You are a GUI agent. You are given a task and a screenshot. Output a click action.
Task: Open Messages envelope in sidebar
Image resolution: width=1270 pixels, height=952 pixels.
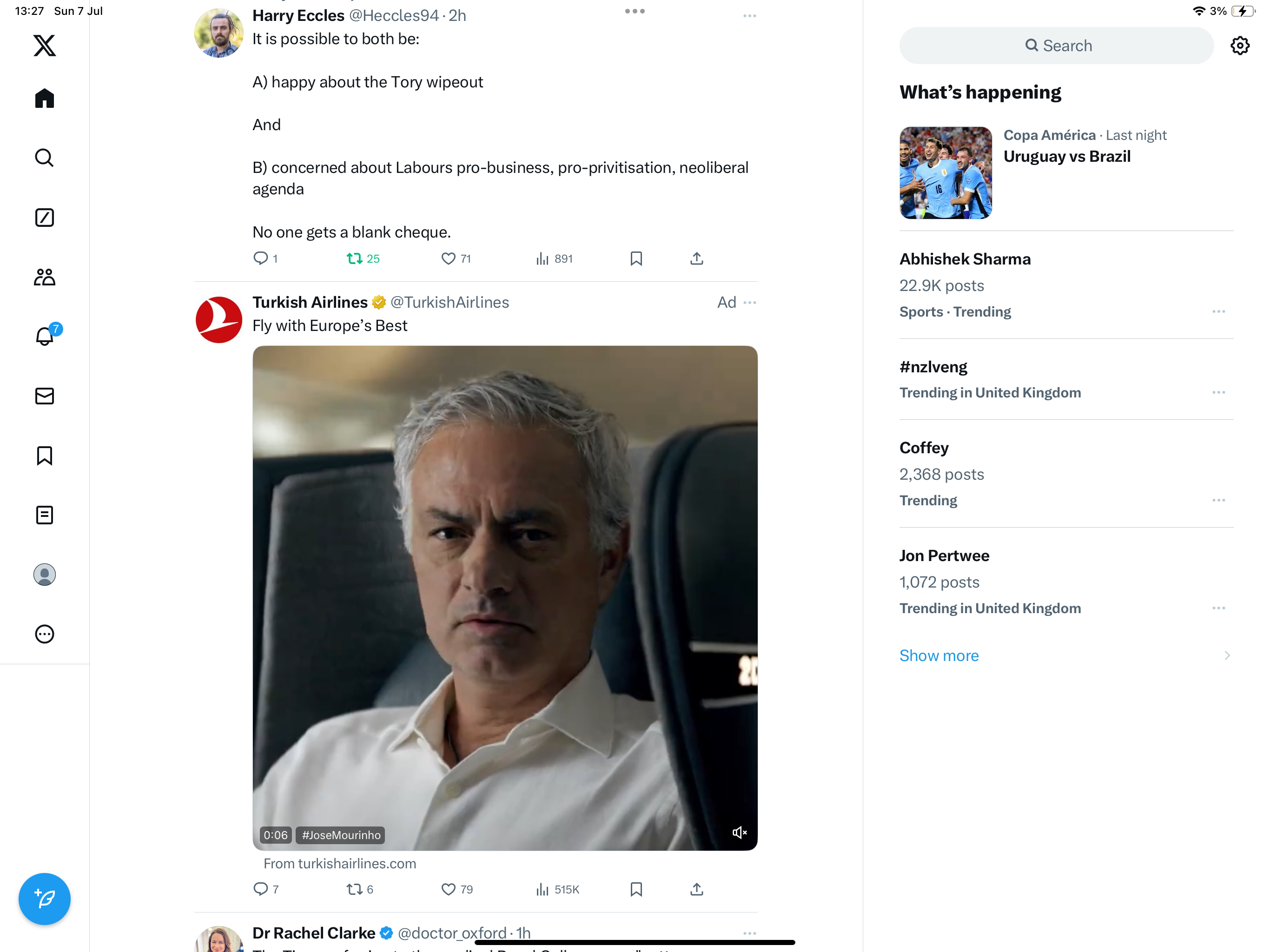44,396
